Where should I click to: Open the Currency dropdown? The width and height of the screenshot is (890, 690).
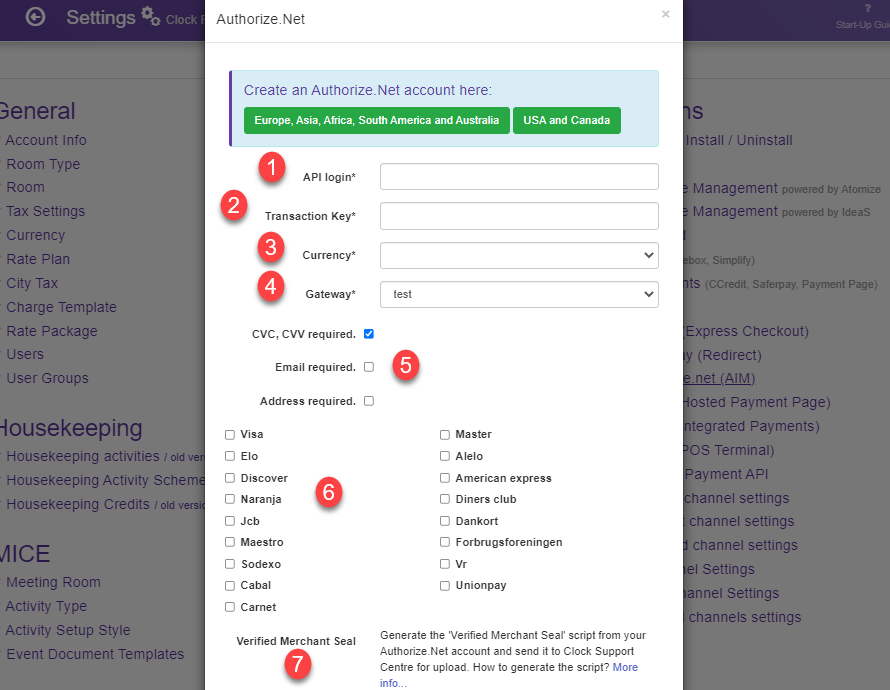pyautogui.click(x=518, y=255)
